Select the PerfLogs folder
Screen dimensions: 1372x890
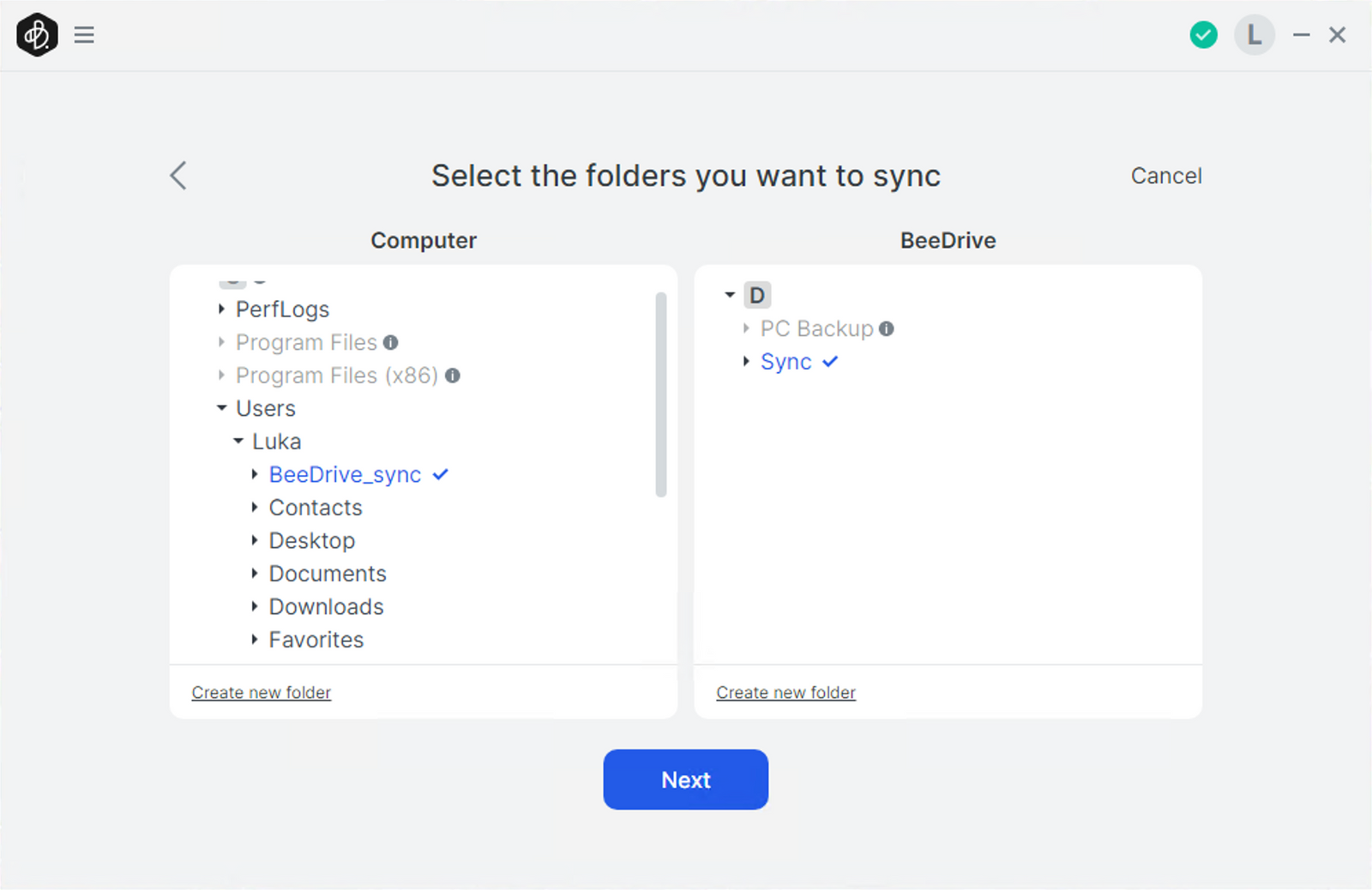pyautogui.click(x=282, y=310)
